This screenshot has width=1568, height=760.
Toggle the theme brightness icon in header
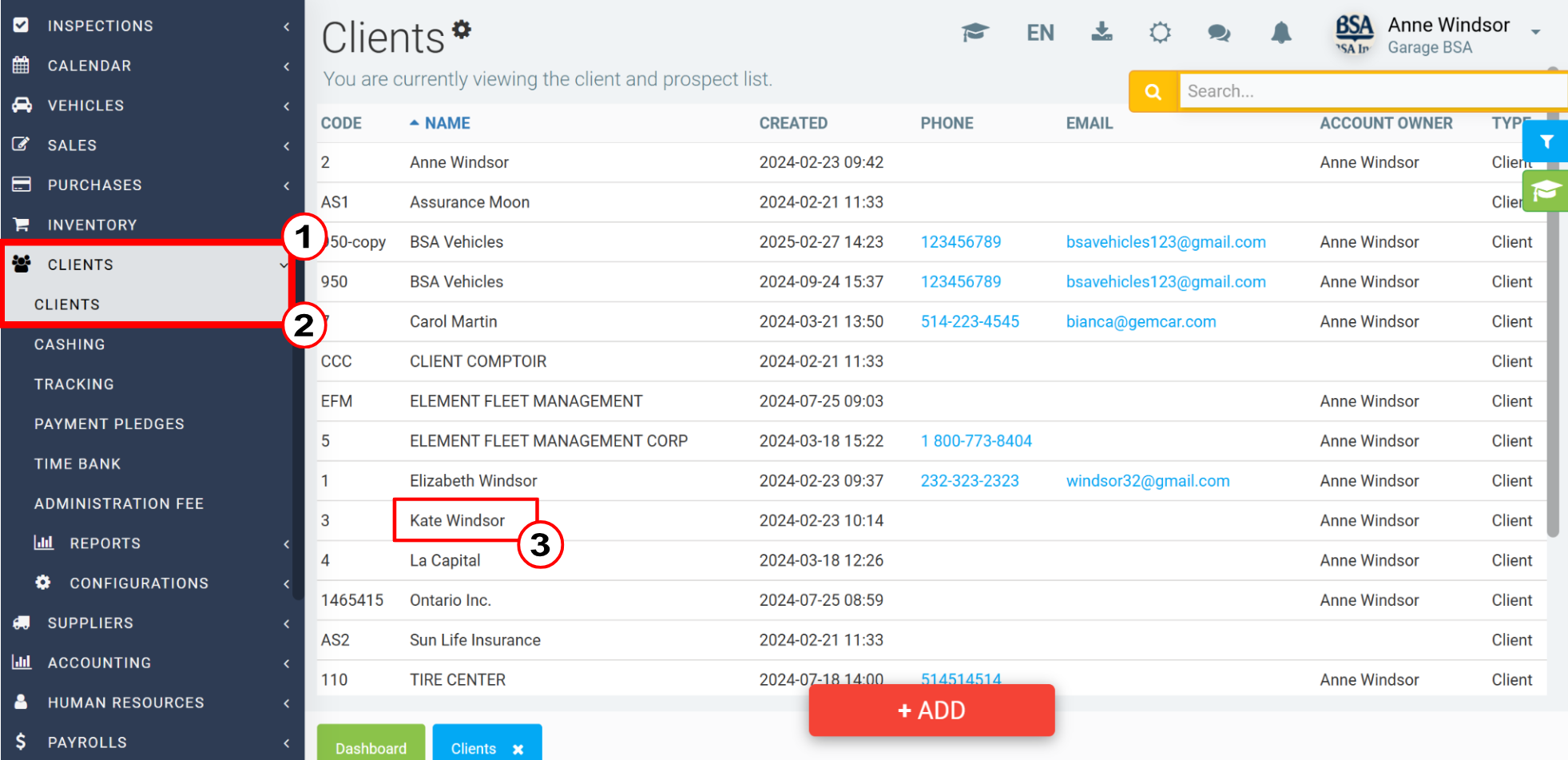click(1160, 33)
